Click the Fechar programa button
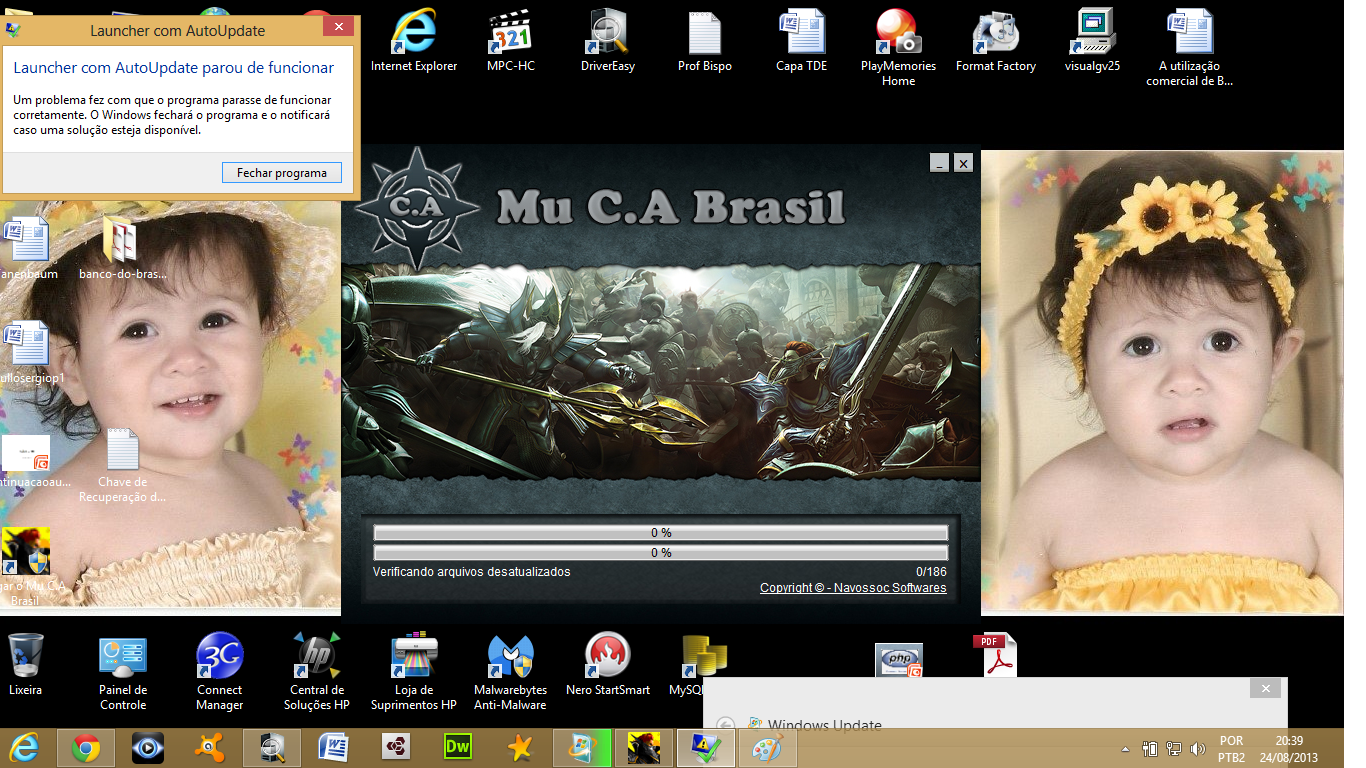1366x768 pixels. tap(281, 173)
